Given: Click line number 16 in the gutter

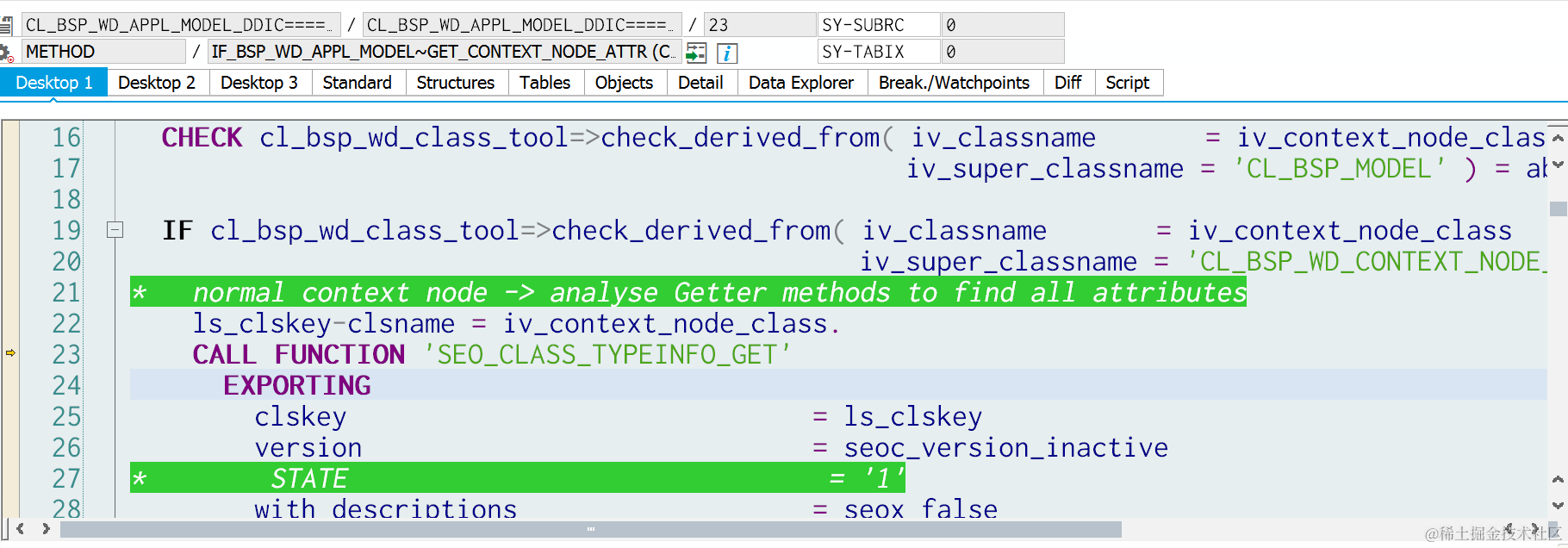Looking at the screenshot, I should (x=66, y=137).
